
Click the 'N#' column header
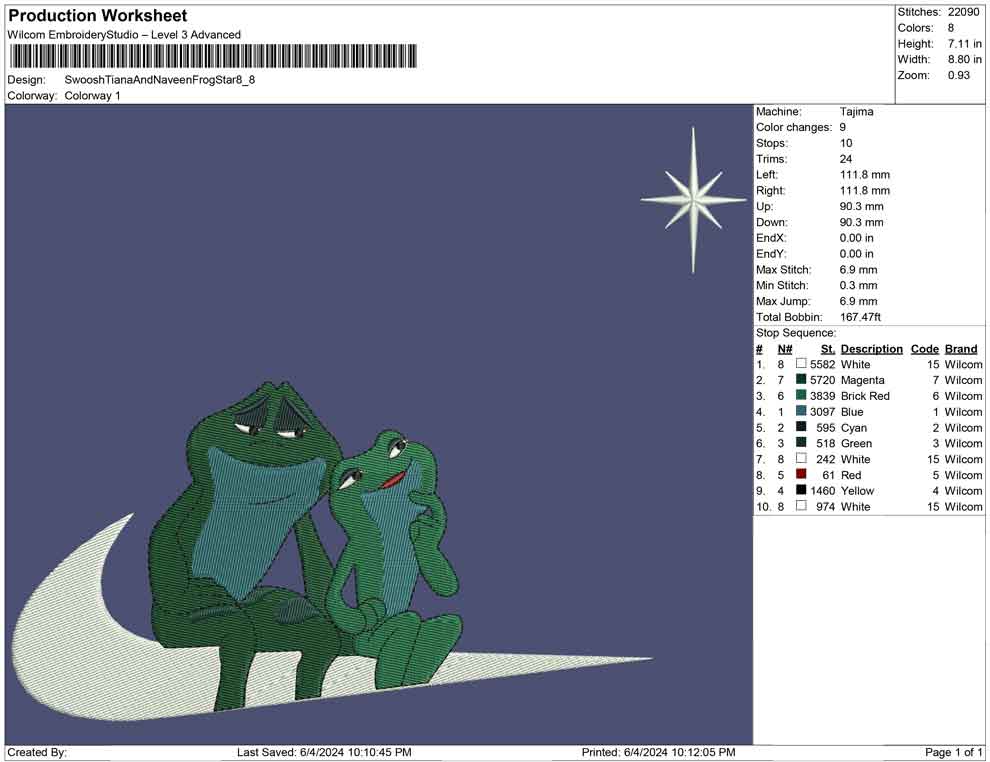click(x=785, y=349)
